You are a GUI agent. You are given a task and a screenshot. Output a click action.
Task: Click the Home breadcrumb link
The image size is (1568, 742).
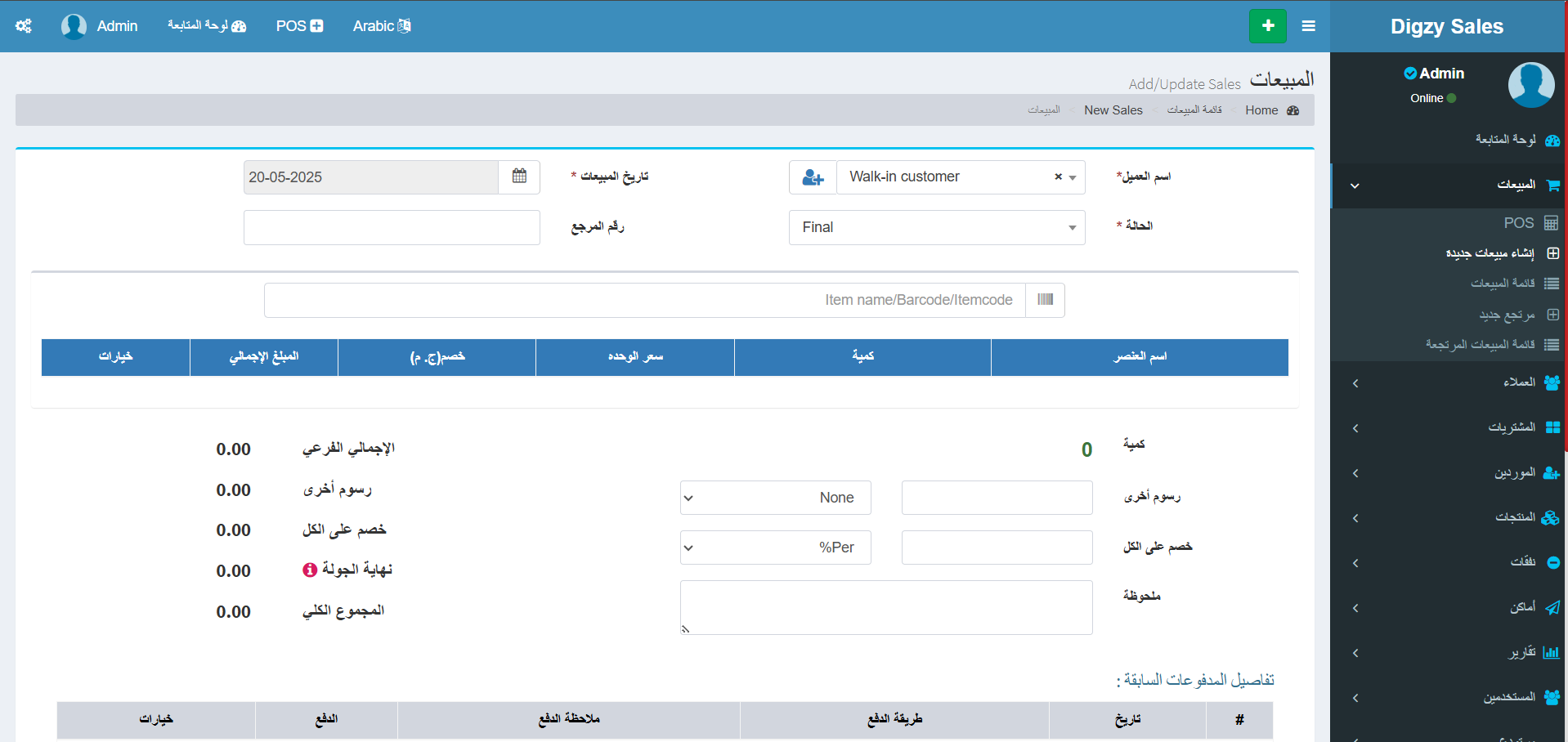(1261, 110)
